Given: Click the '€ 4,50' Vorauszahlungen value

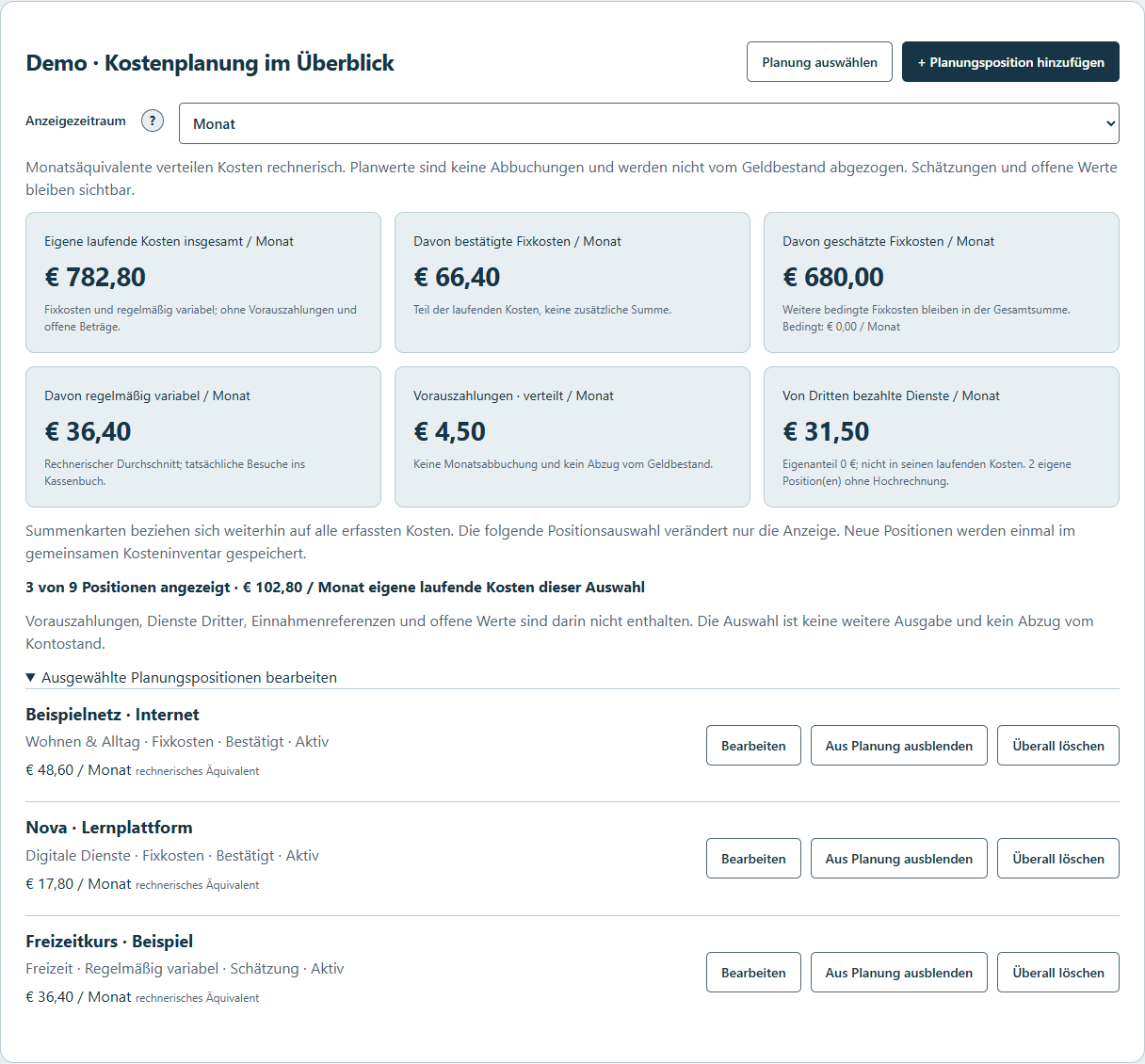Looking at the screenshot, I should (449, 431).
